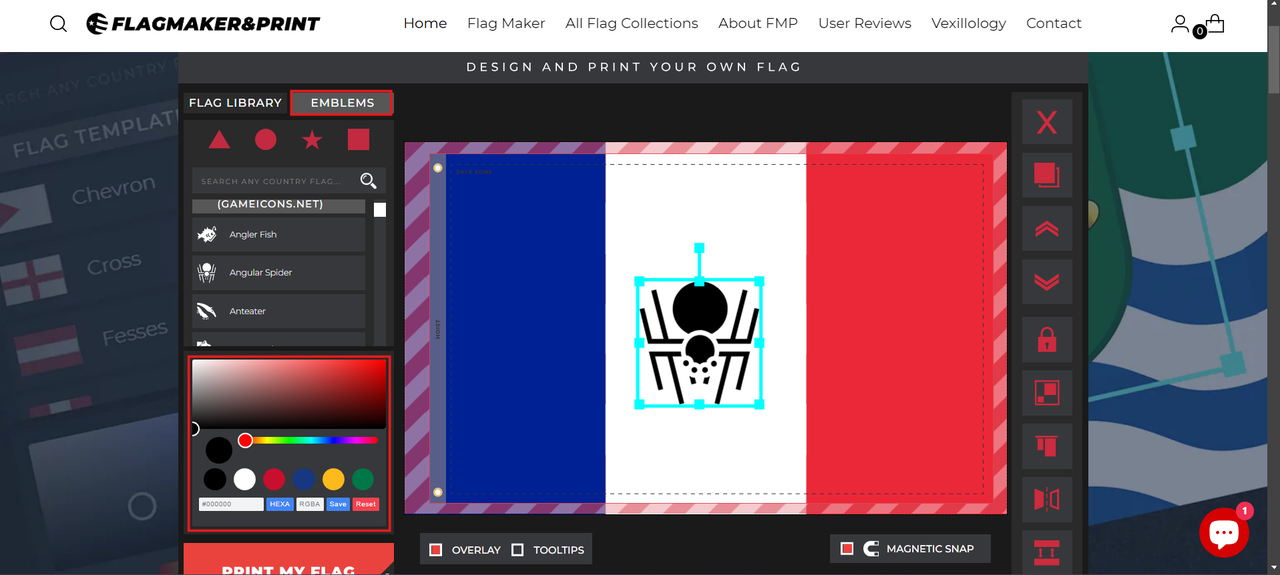Open the Flag Maker page
This screenshot has height=575, width=1280.
pyautogui.click(x=506, y=23)
